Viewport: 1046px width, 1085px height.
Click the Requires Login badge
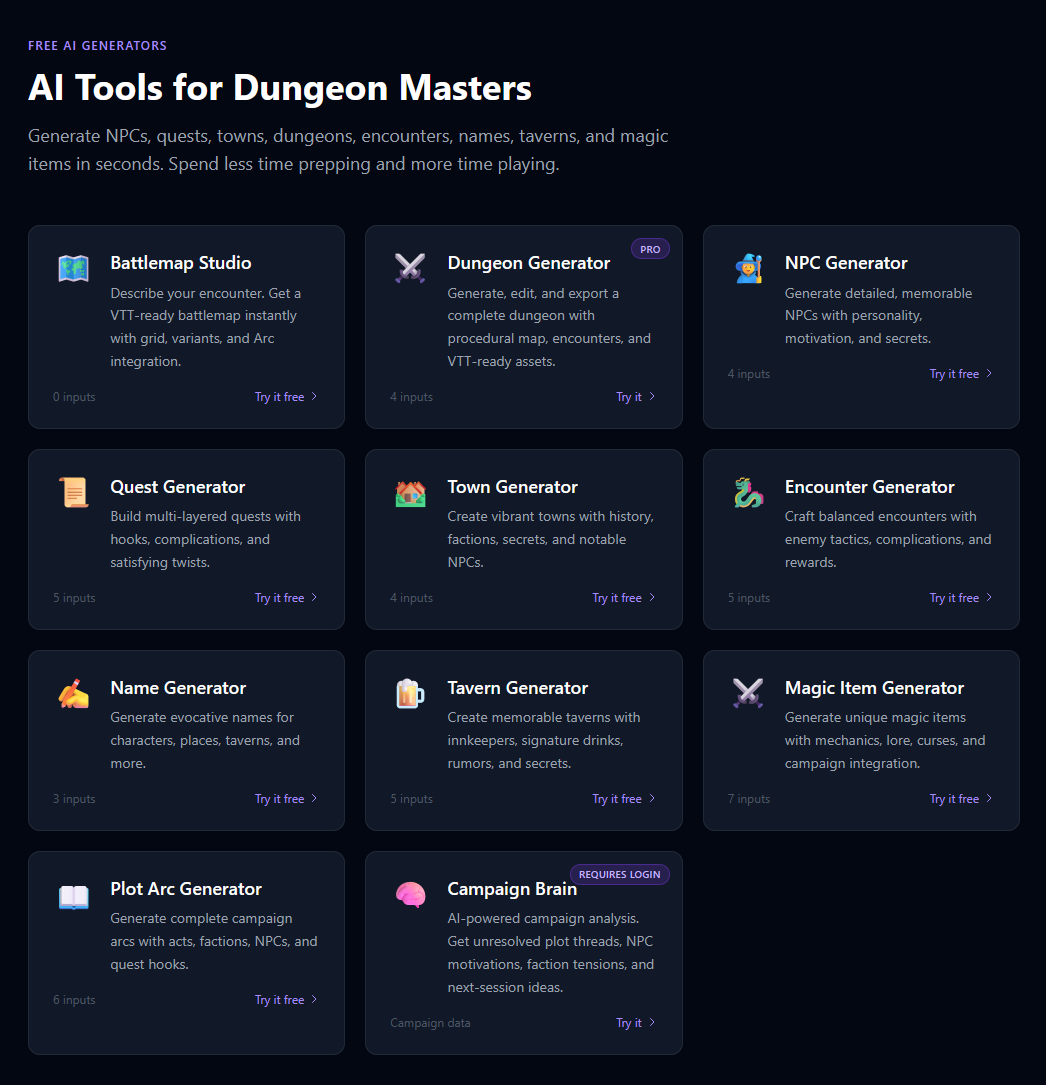pos(619,874)
